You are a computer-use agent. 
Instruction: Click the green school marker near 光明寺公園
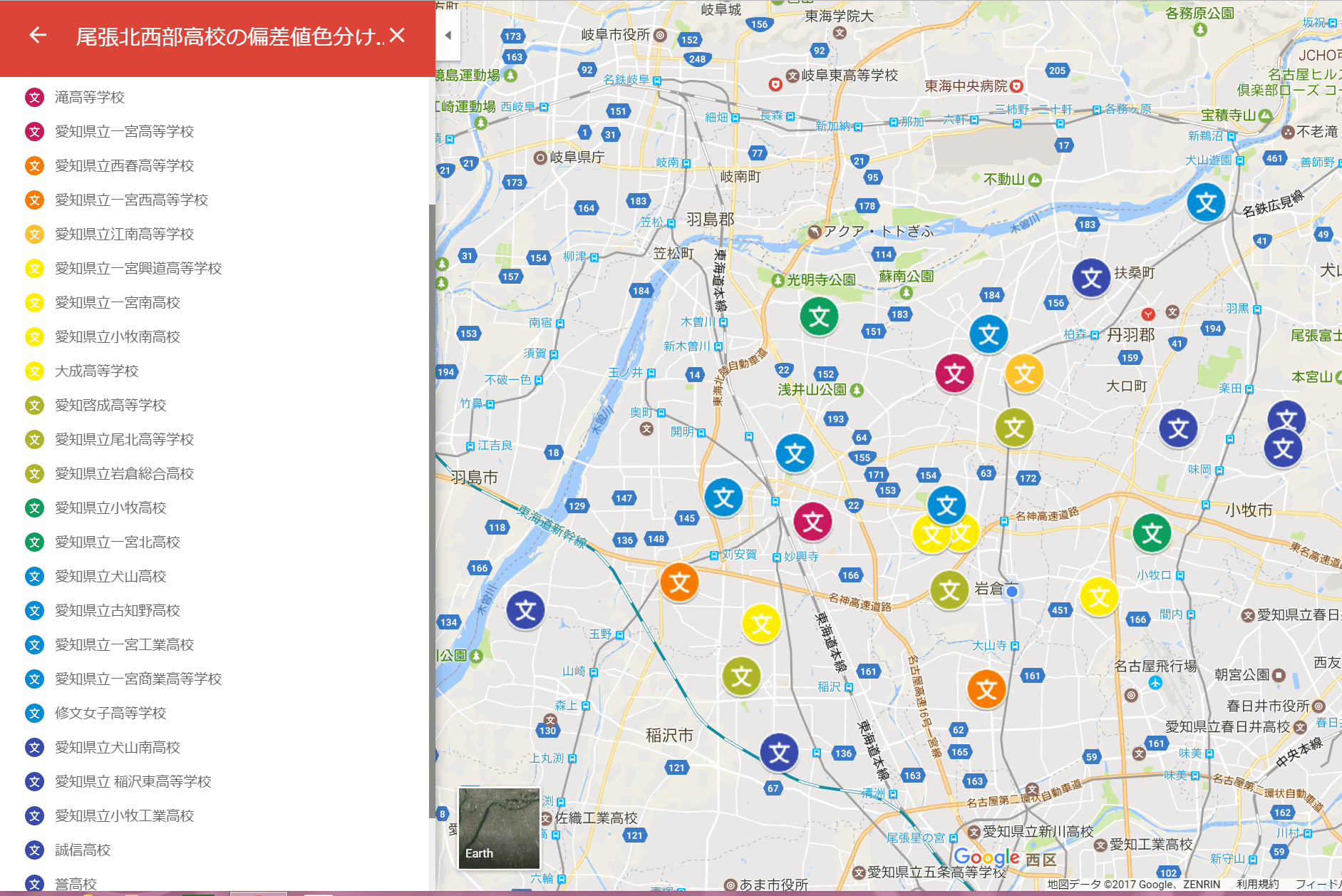819,316
